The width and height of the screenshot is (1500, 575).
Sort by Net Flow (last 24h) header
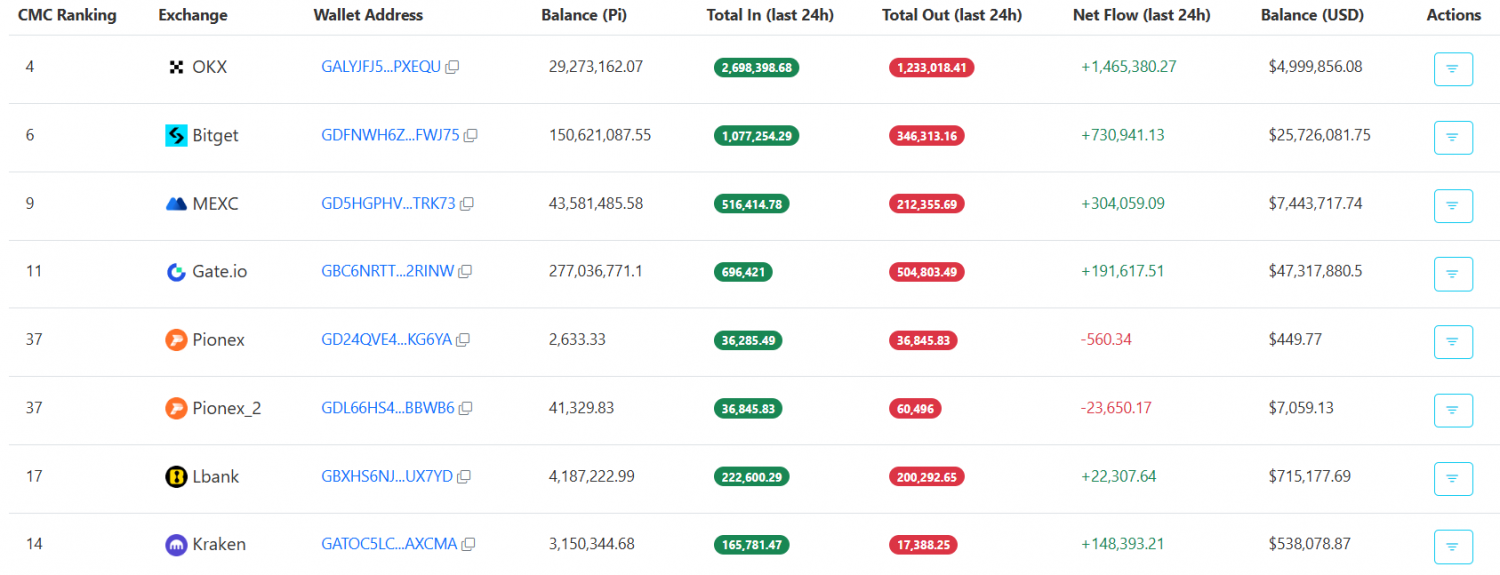[x=1141, y=15]
